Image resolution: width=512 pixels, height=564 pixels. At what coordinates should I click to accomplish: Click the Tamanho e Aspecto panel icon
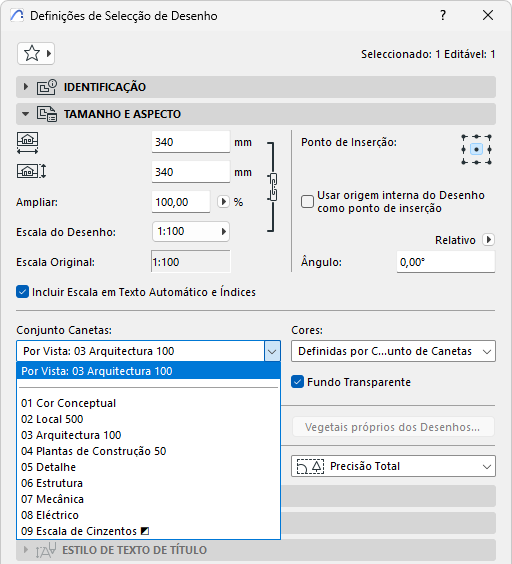coord(47,114)
